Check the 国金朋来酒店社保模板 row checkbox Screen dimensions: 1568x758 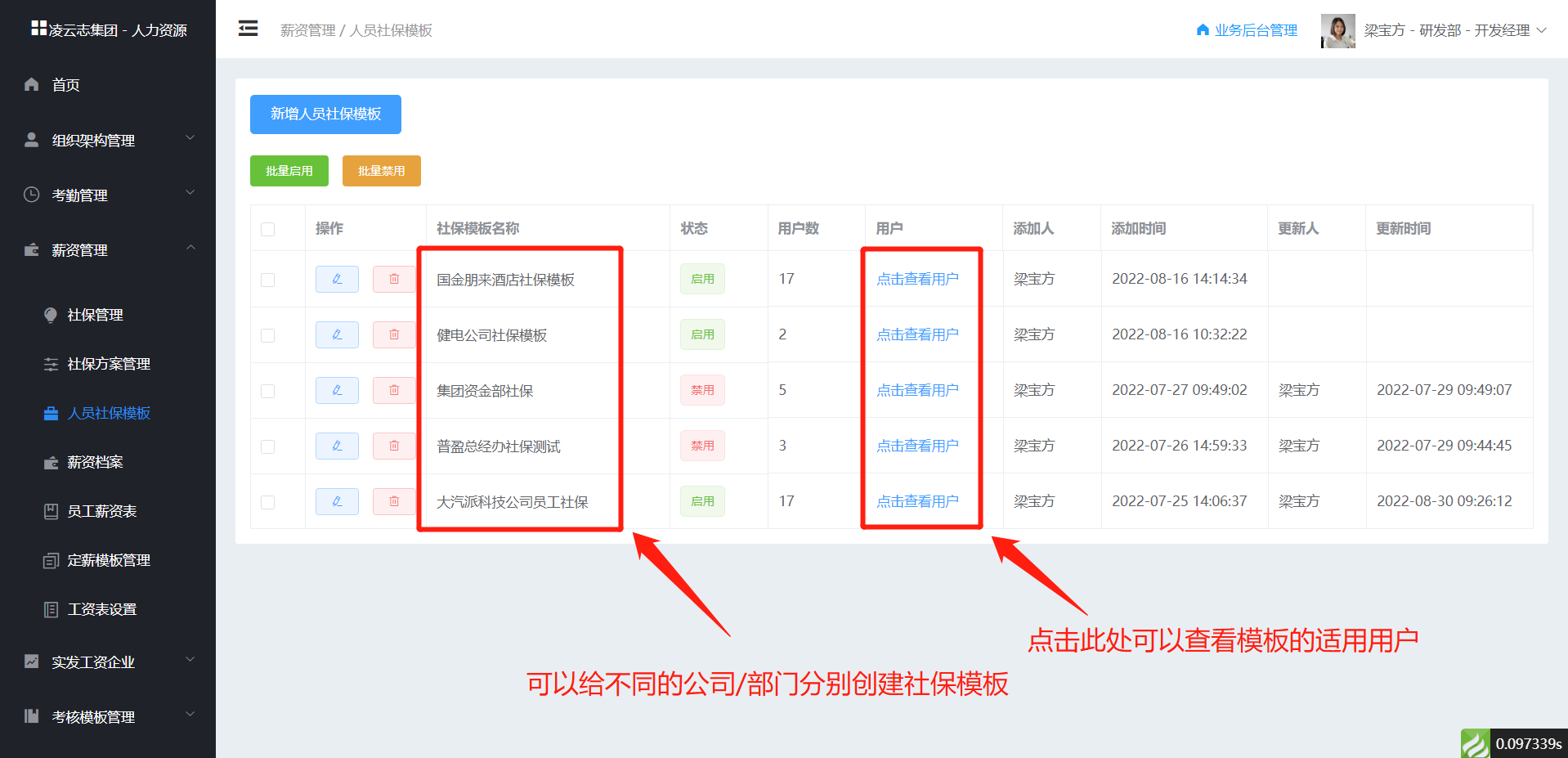267,280
